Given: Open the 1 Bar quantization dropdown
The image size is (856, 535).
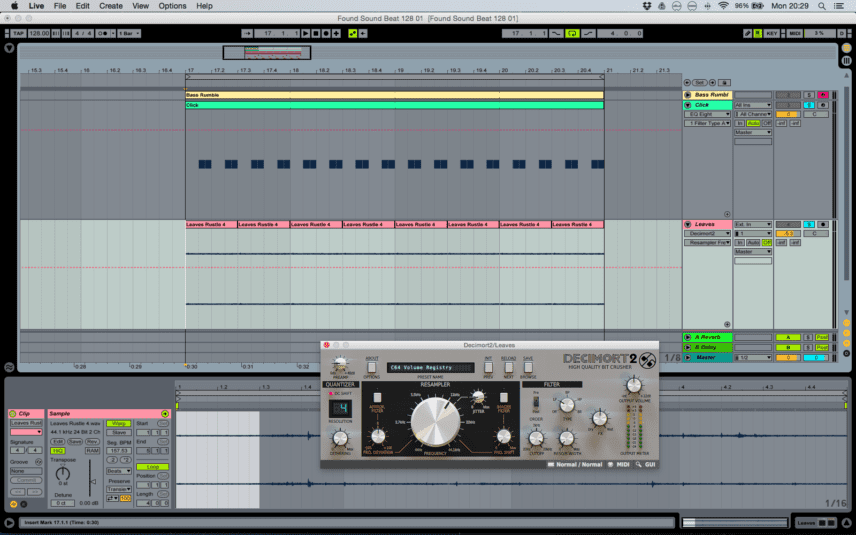Looking at the screenshot, I should pyautogui.click(x=129, y=33).
